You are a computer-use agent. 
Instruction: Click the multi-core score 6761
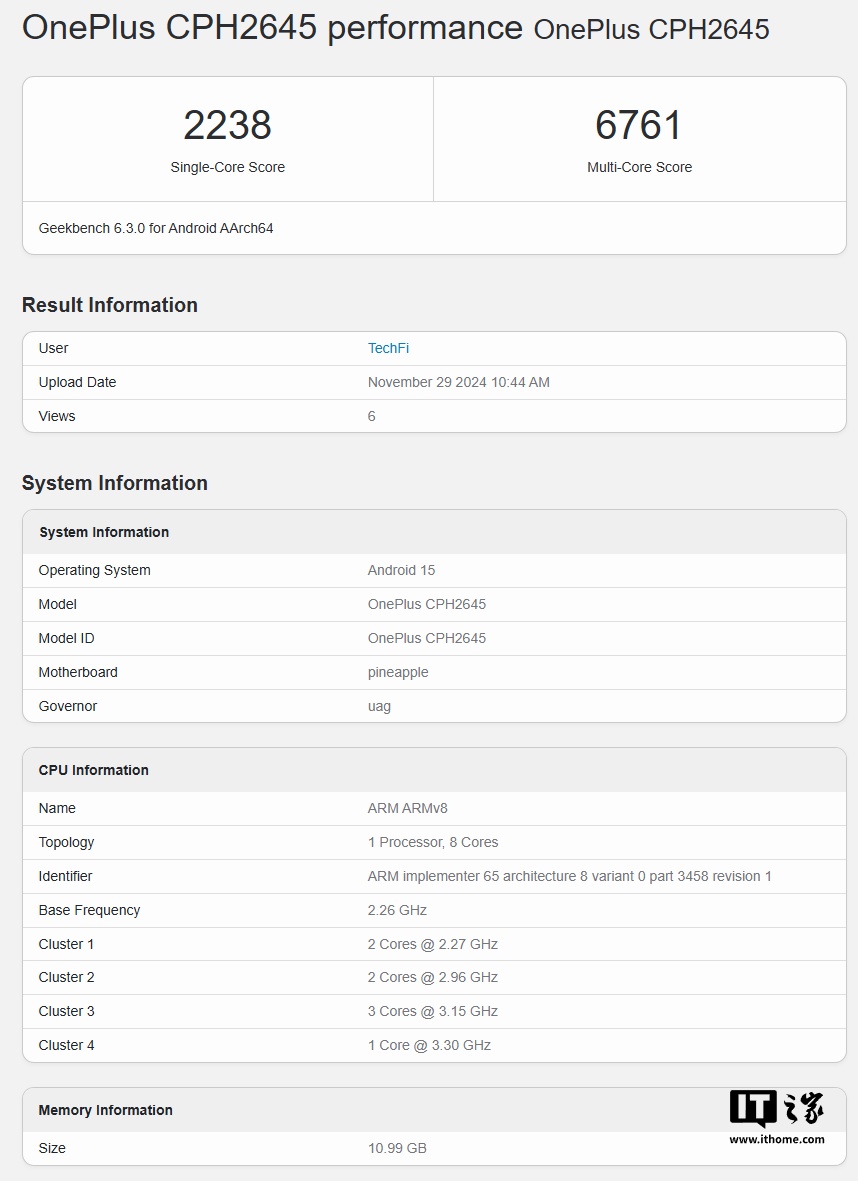coord(639,126)
